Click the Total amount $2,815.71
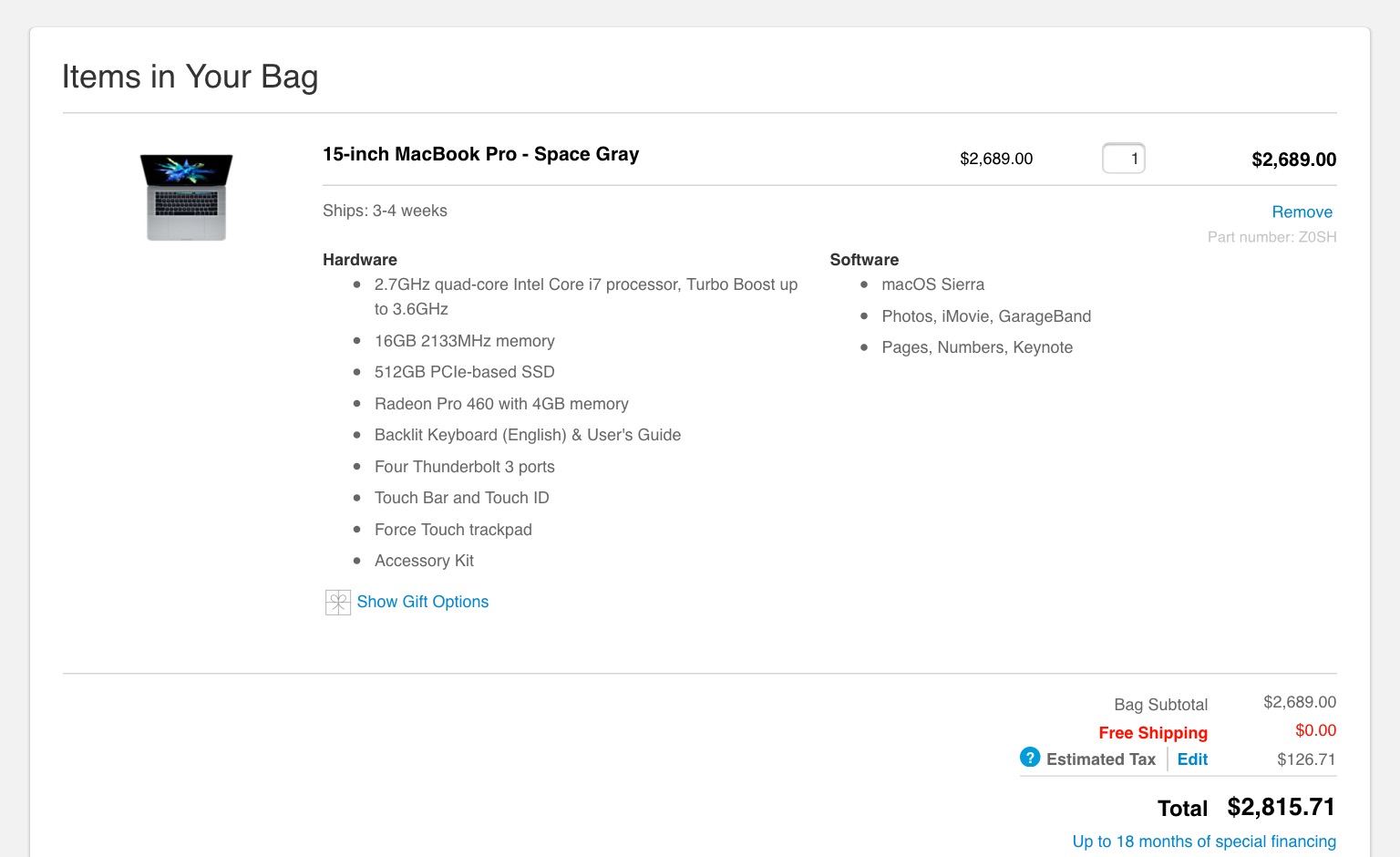1400x857 pixels. (1281, 807)
